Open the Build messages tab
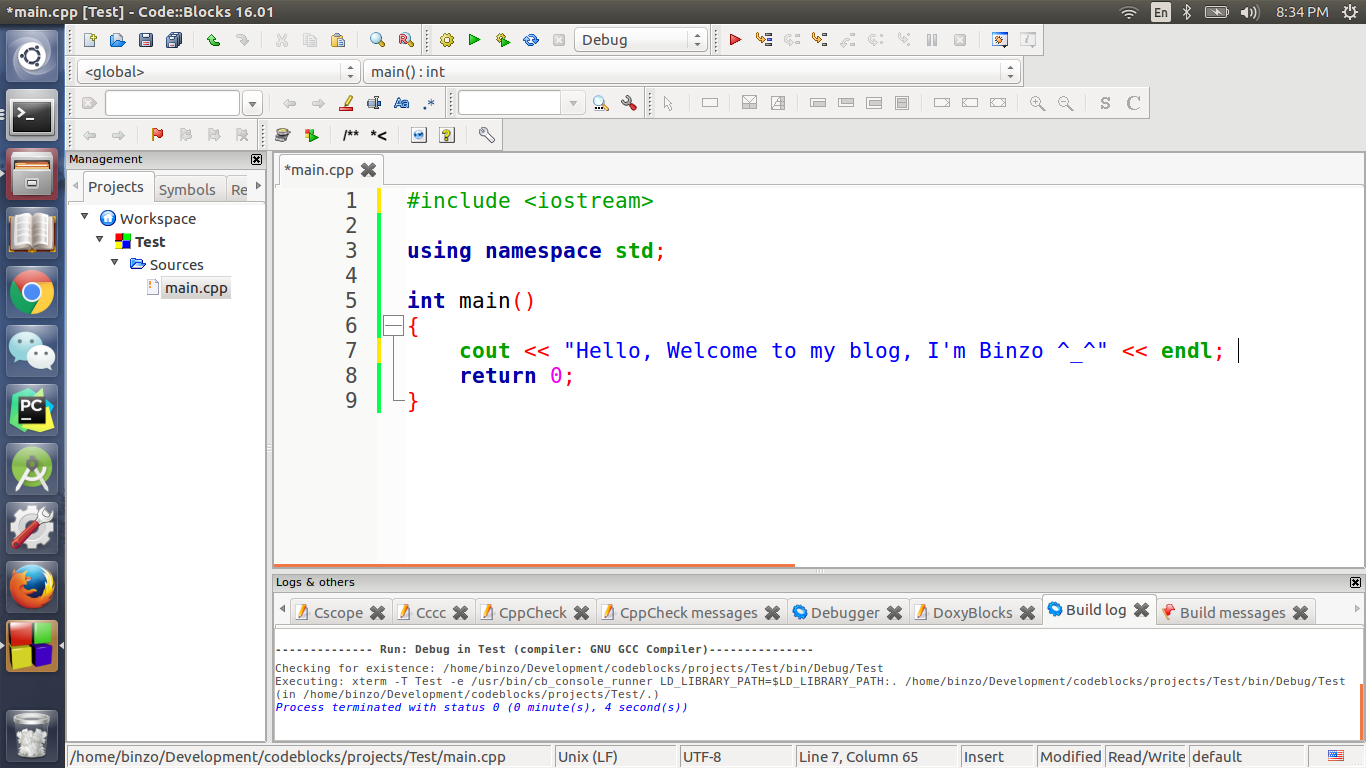1366x768 pixels. (1231, 612)
